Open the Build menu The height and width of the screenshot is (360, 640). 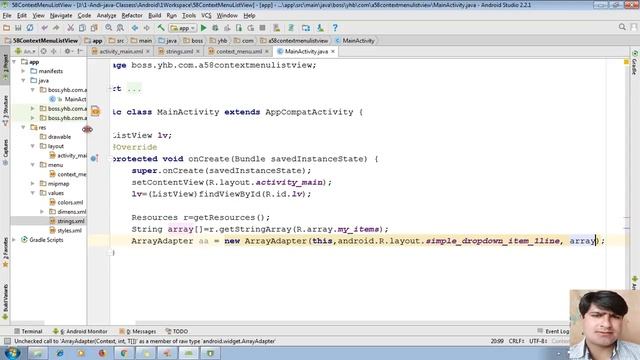[154, 16]
